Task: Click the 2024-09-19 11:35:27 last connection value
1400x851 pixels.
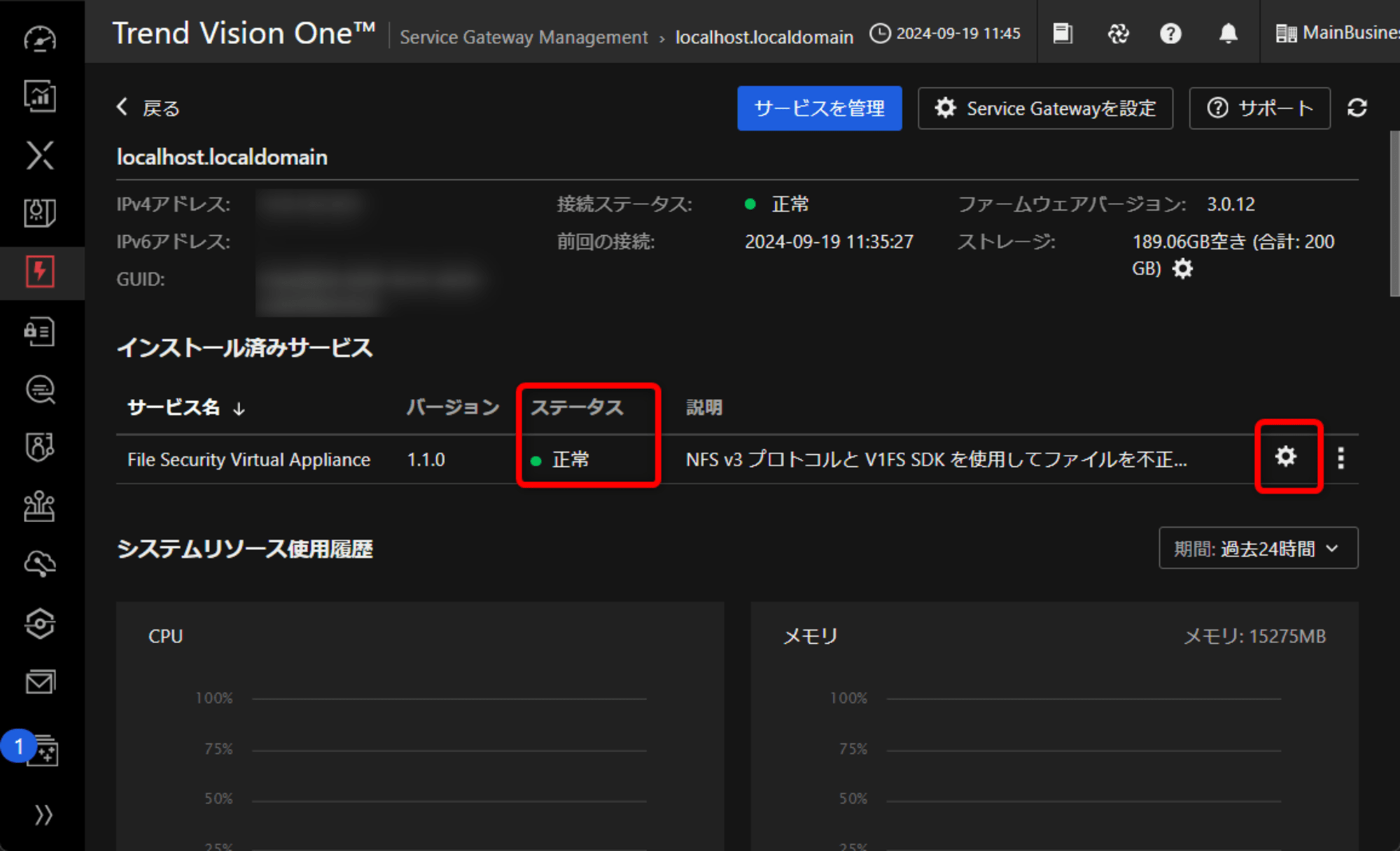Action: [x=829, y=242]
